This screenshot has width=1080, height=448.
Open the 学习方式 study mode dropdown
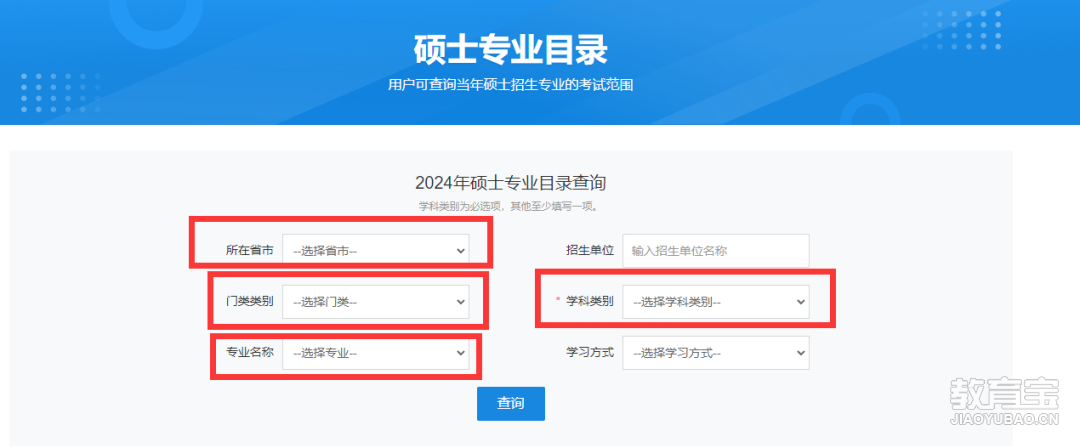tap(716, 353)
